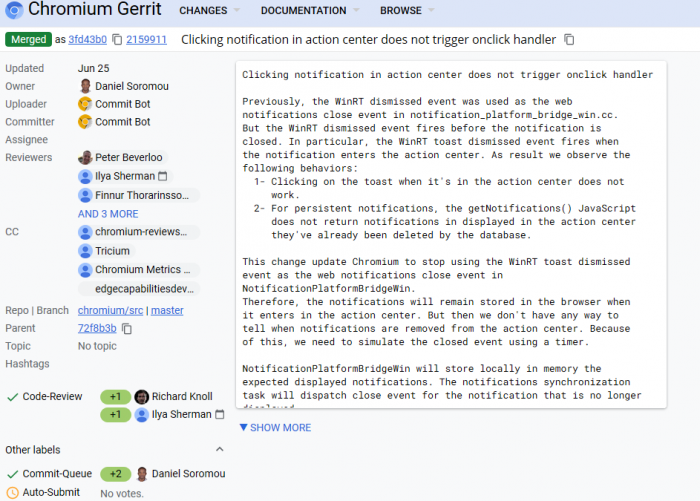
Task: Open the chromium/src repo link
Action: point(111,310)
